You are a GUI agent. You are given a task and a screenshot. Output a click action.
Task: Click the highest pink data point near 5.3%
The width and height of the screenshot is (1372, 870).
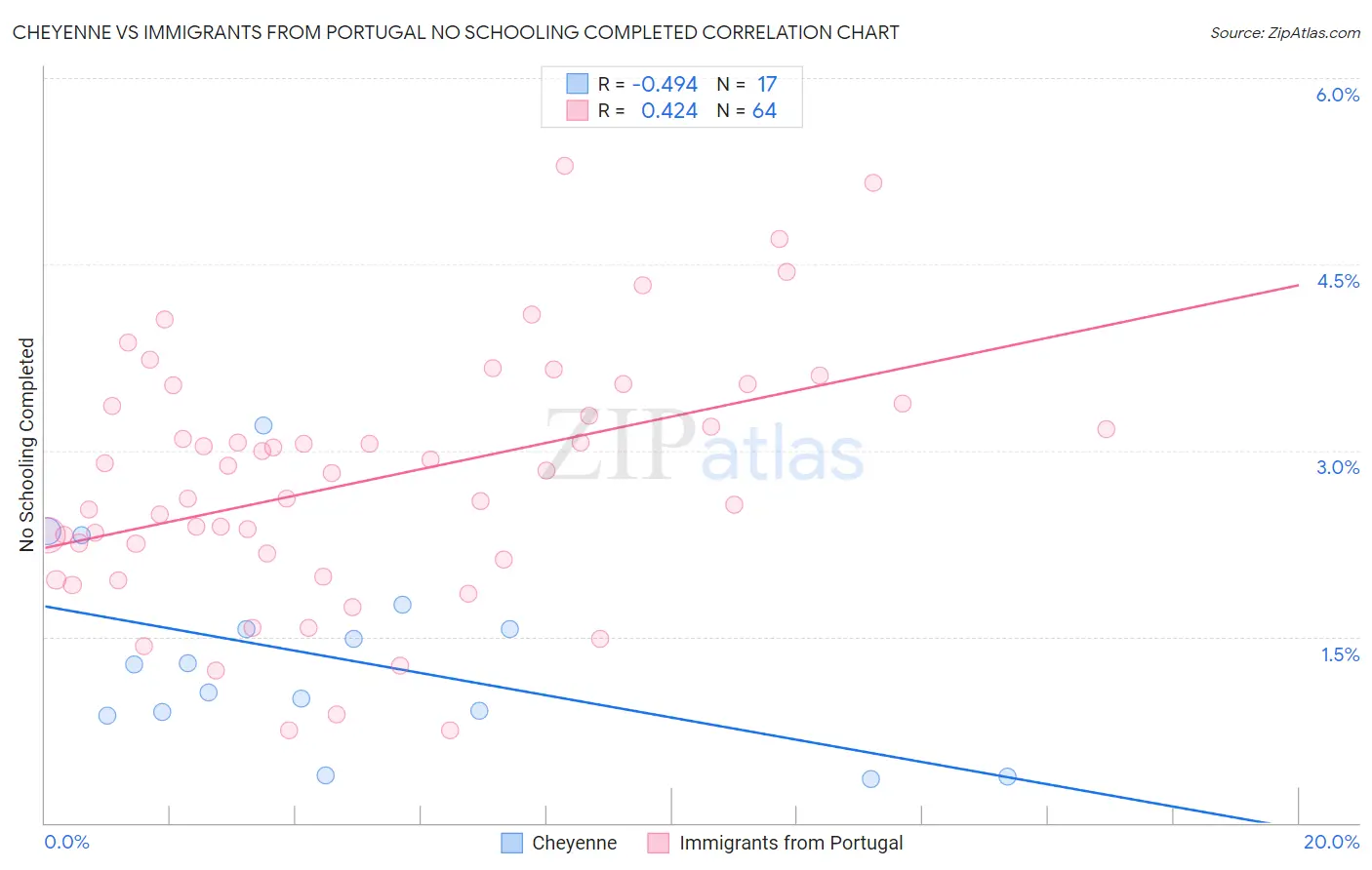tap(564, 166)
